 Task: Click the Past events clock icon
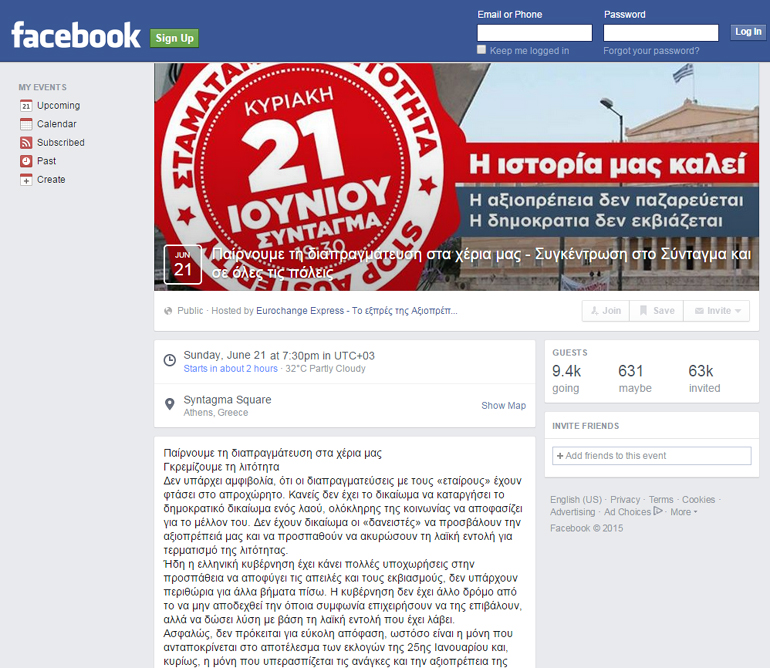point(26,161)
